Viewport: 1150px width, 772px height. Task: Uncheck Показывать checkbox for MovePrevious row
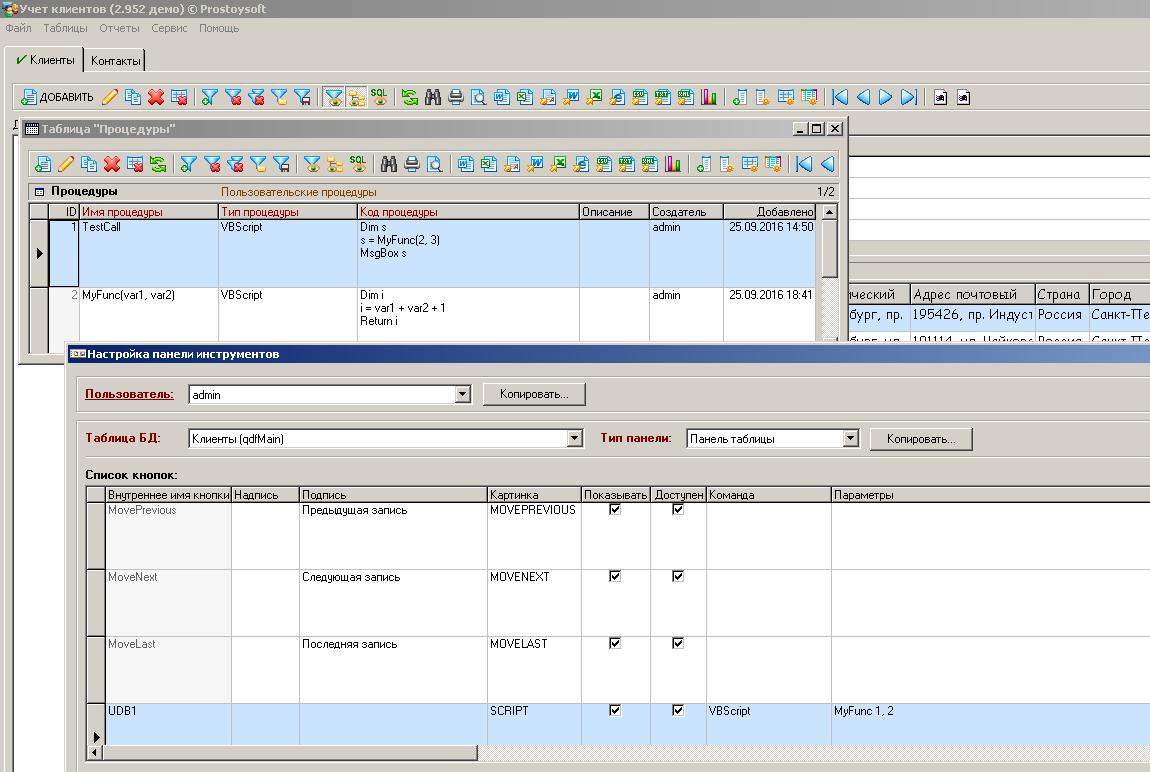click(615, 509)
